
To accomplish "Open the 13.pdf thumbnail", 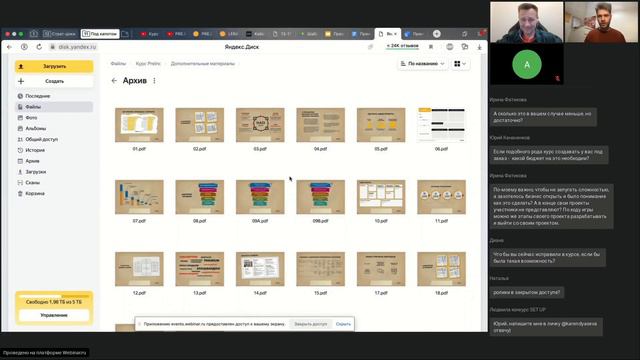I will pyautogui.click(x=200, y=269).
